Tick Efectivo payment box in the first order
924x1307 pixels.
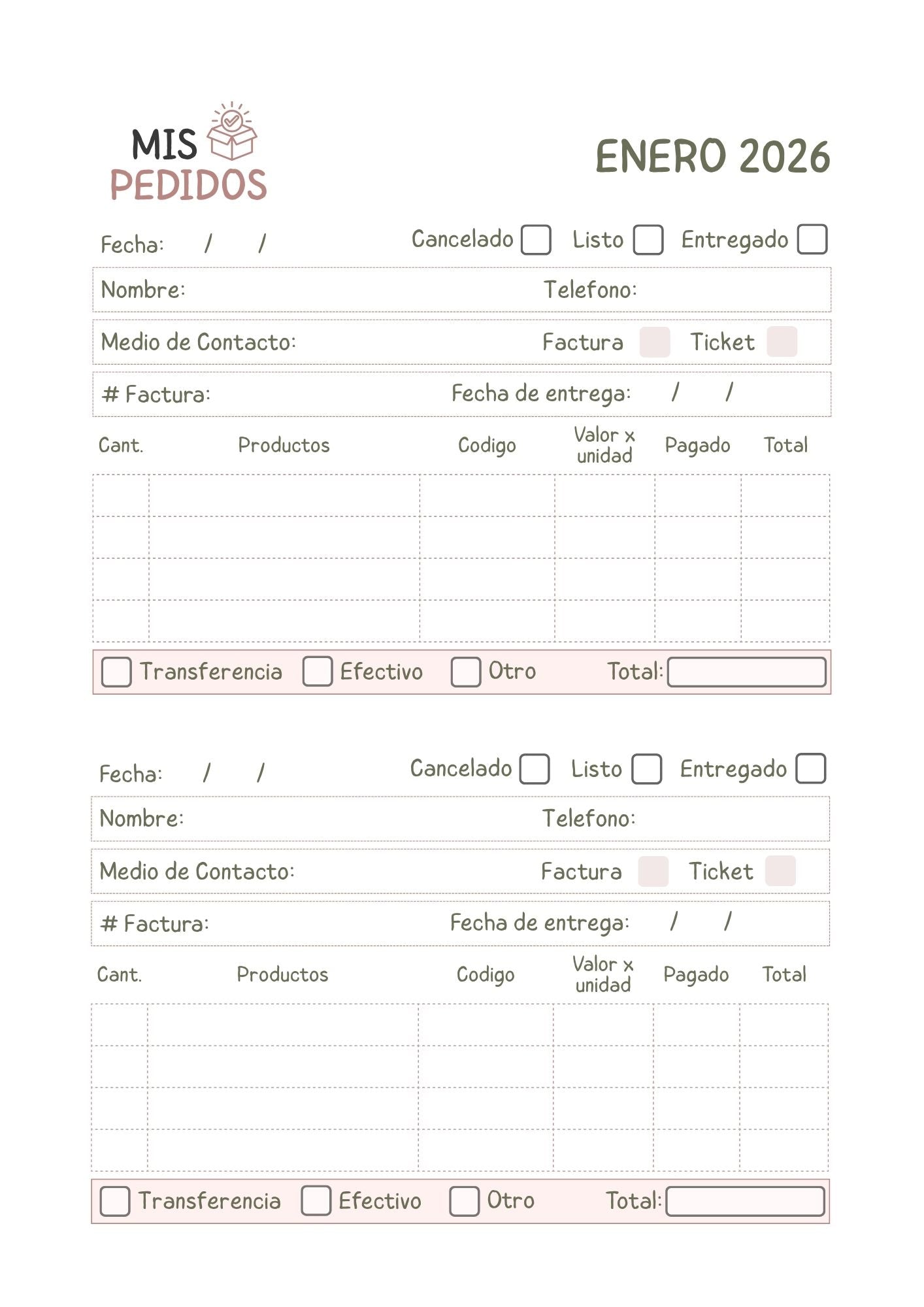click(x=318, y=671)
